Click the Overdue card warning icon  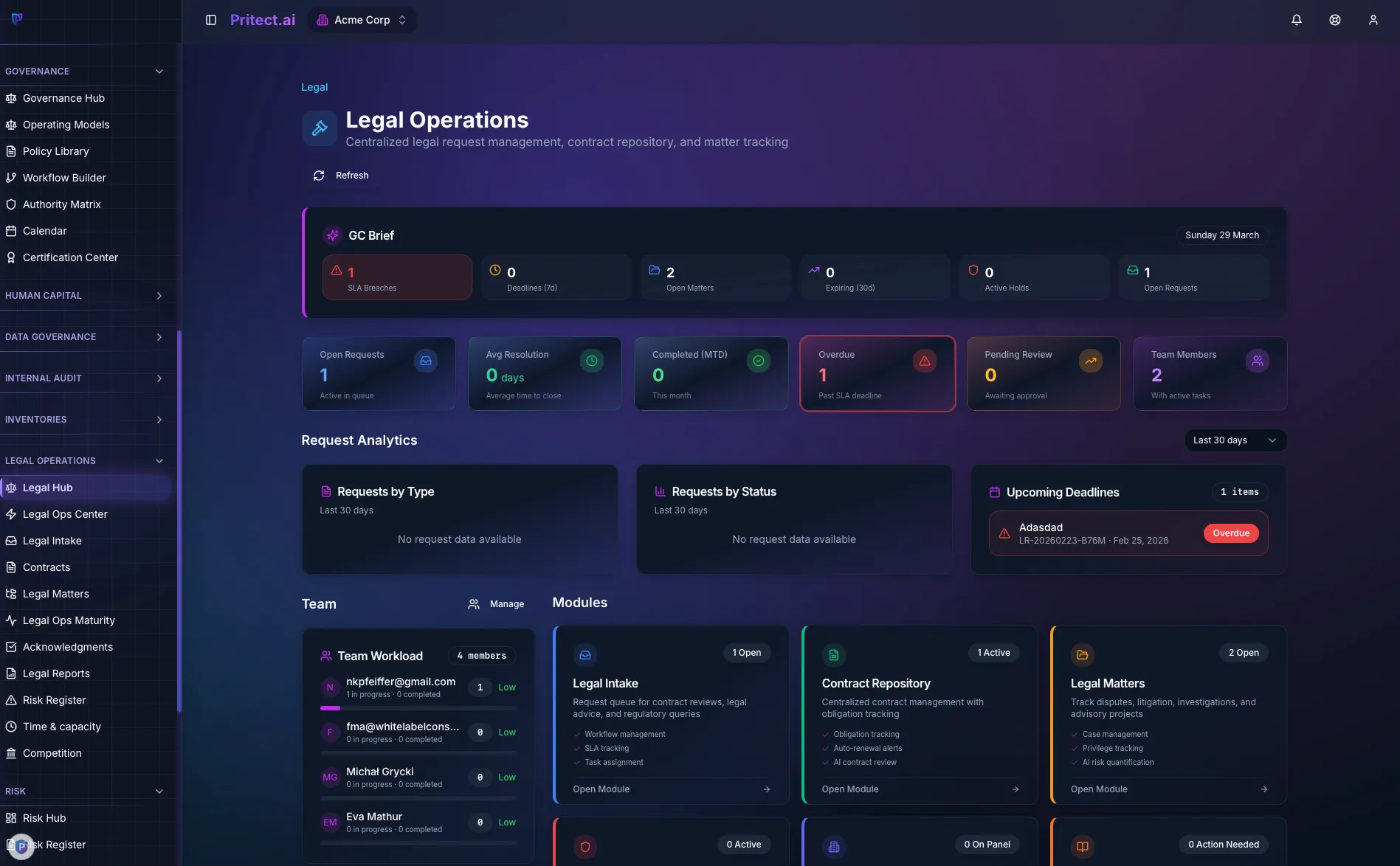tap(925, 361)
